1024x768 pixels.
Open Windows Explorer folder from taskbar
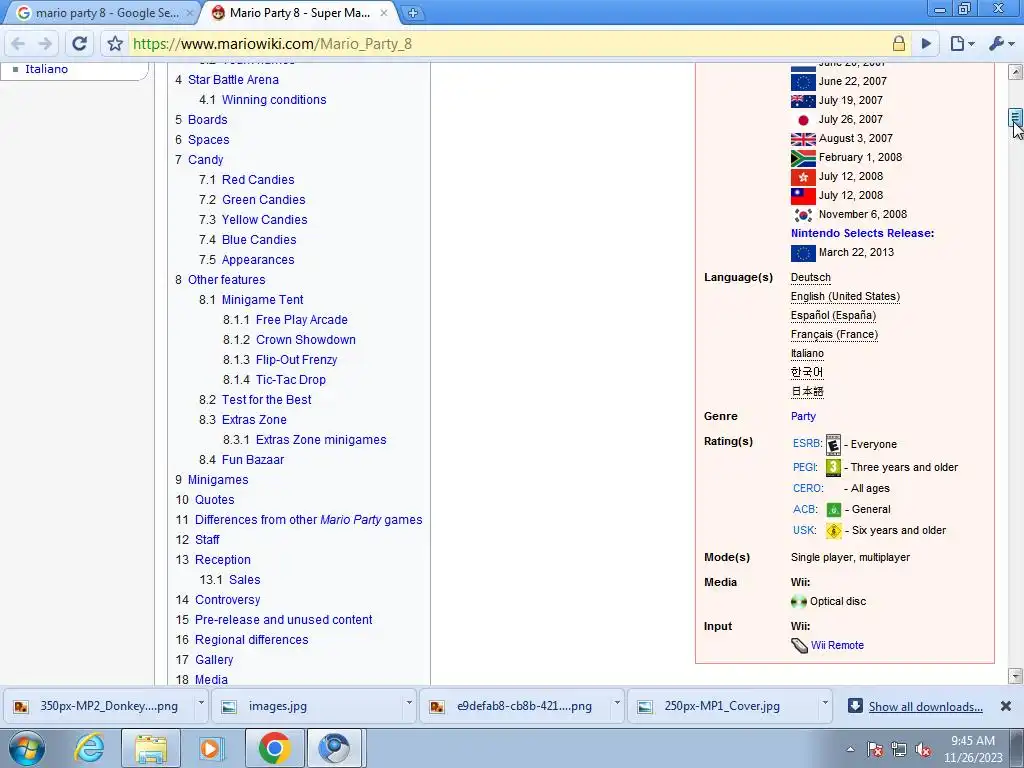(x=150, y=748)
